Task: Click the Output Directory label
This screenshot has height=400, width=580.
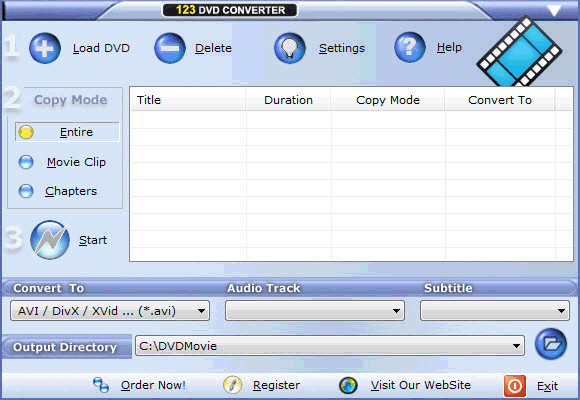Action: click(65, 347)
